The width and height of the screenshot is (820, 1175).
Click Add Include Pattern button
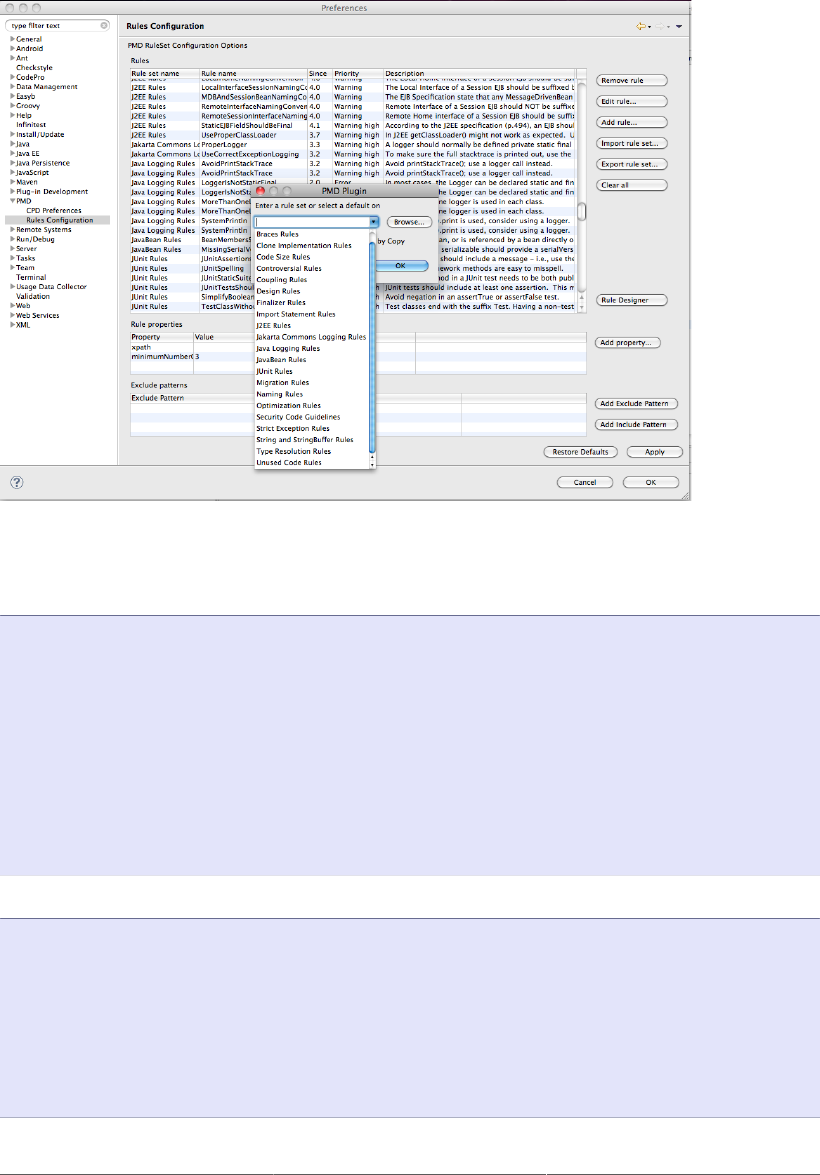click(x=636, y=424)
